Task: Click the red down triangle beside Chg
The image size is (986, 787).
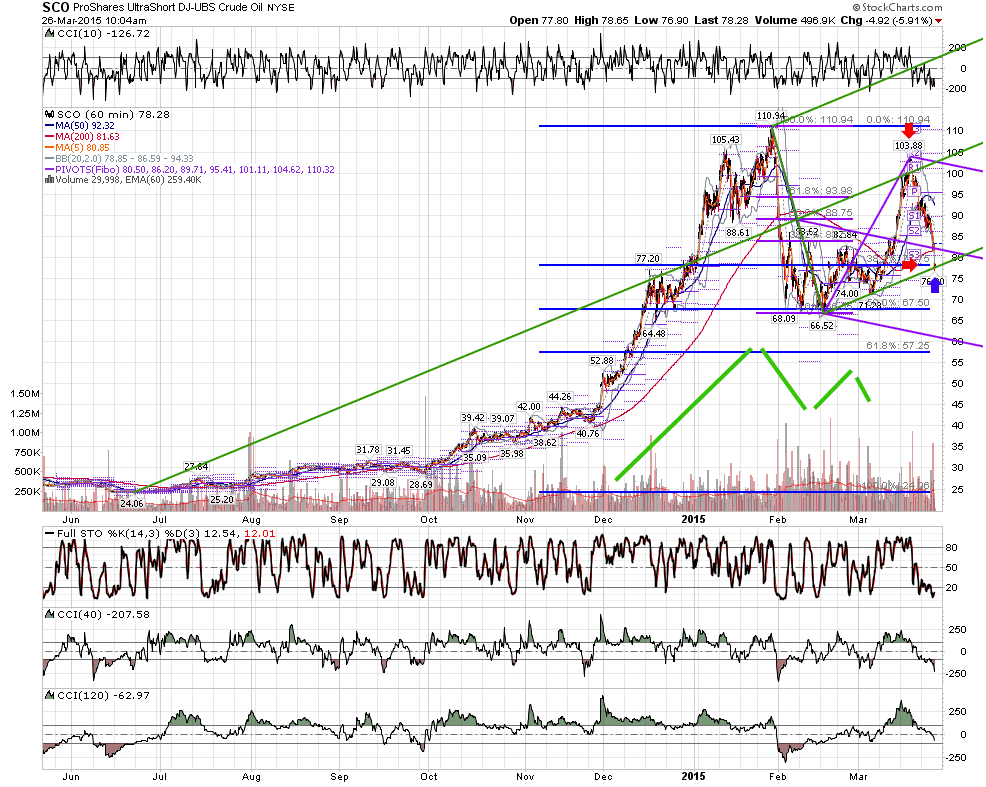Action: pos(938,21)
